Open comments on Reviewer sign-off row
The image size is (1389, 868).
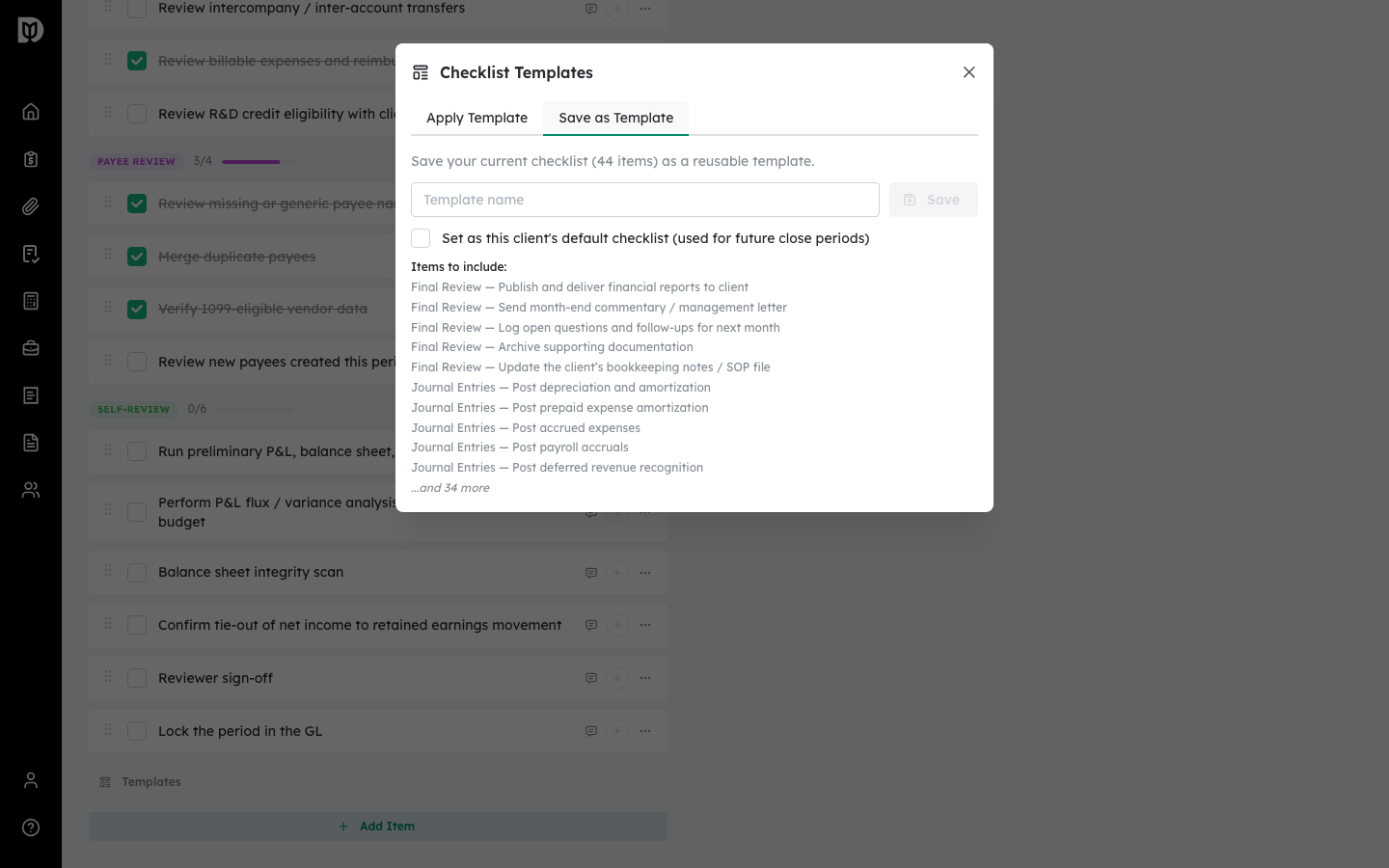[x=591, y=678]
